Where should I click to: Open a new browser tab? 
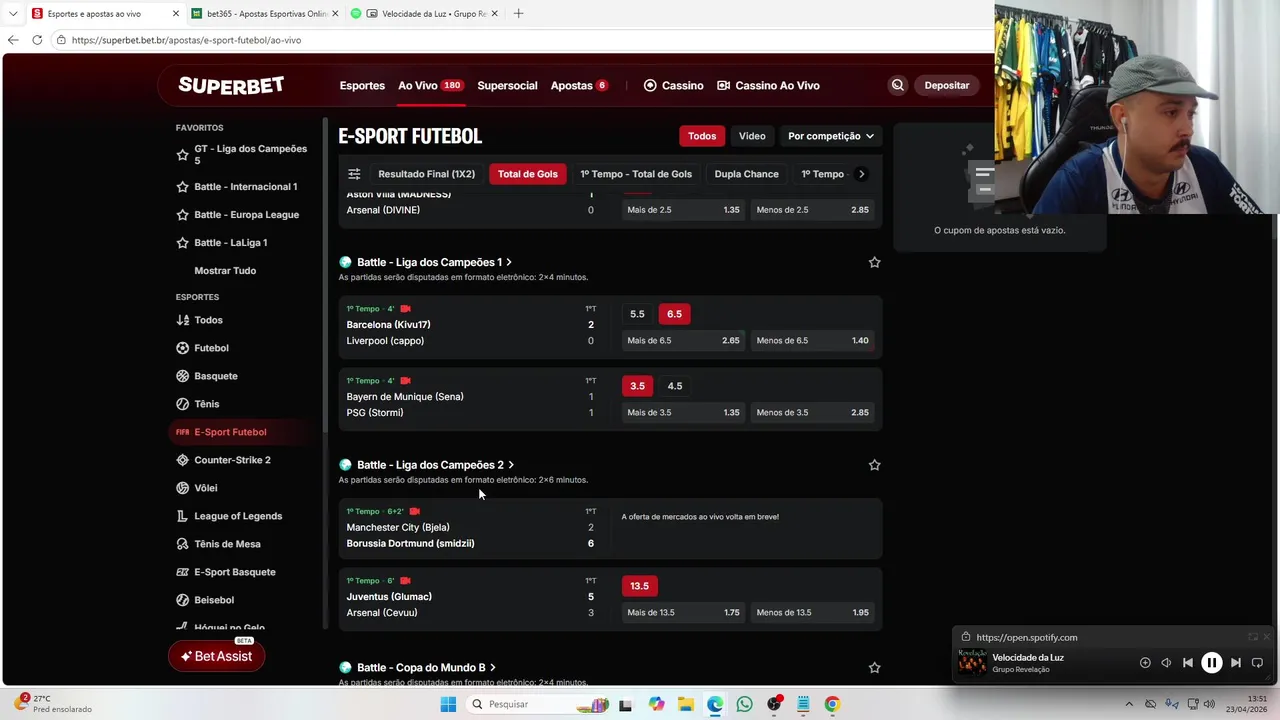tap(518, 14)
